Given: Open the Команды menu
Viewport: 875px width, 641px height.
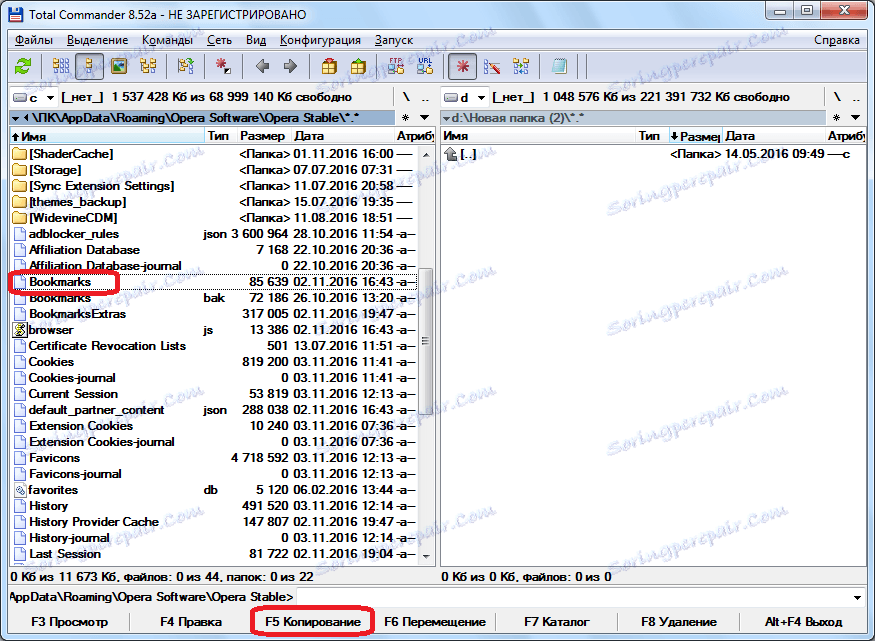Looking at the screenshot, I should (x=167, y=40).
